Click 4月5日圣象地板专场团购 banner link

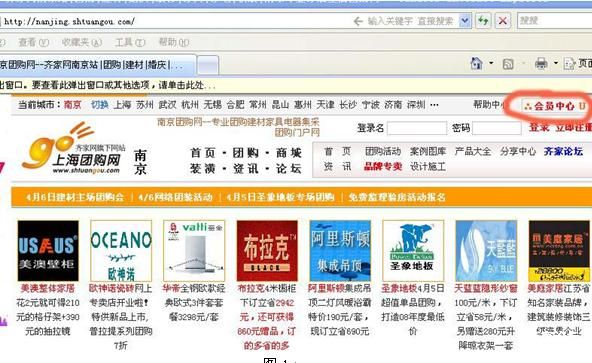(x=280, y=197)
